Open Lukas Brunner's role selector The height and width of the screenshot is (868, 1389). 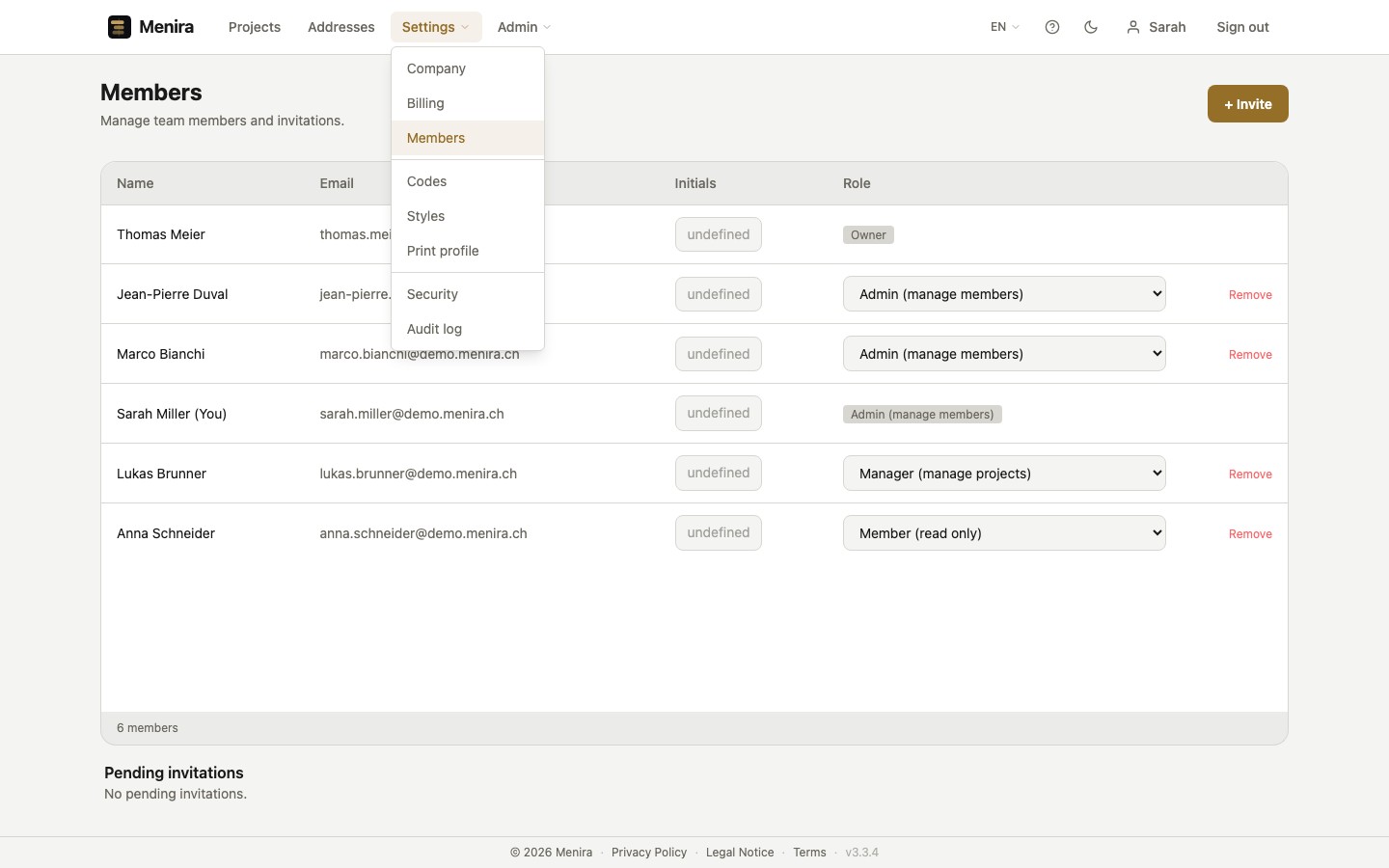pos(1004,474)
